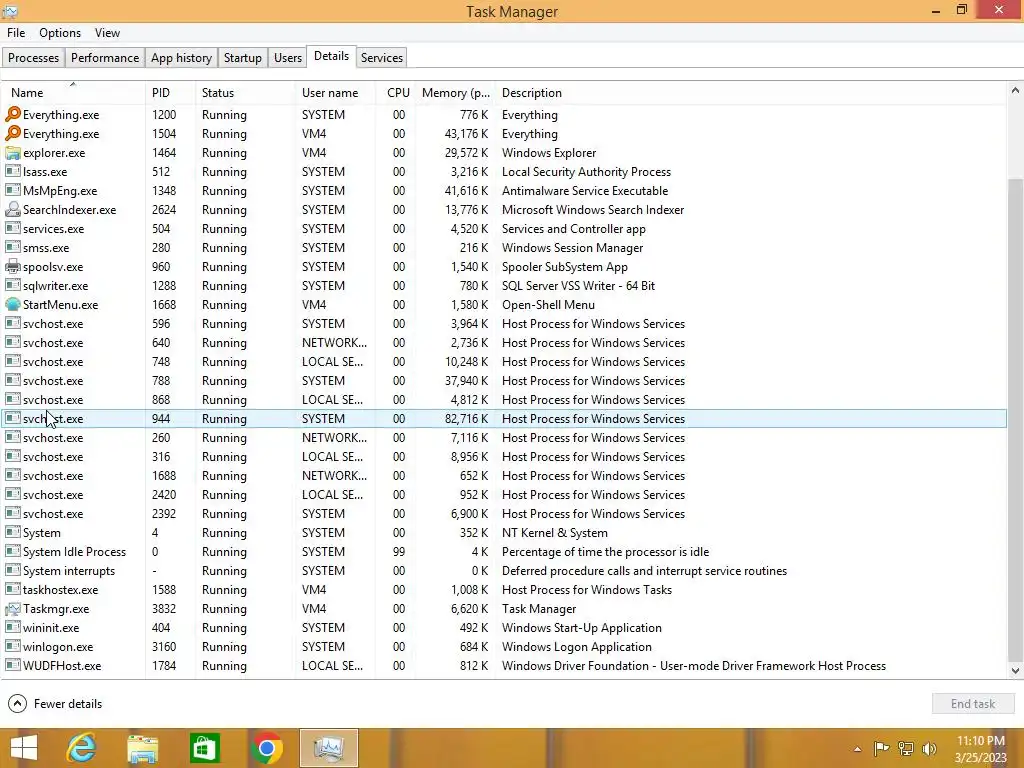Open the taskbar clock showing 11:10 PM

(x=980, y=748)
